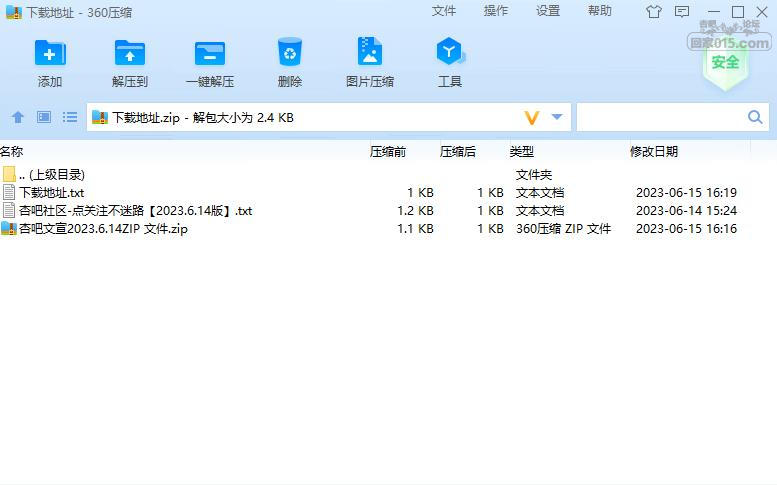
Task: Sort by the 压缩后 column header
Action: (457, 152)
